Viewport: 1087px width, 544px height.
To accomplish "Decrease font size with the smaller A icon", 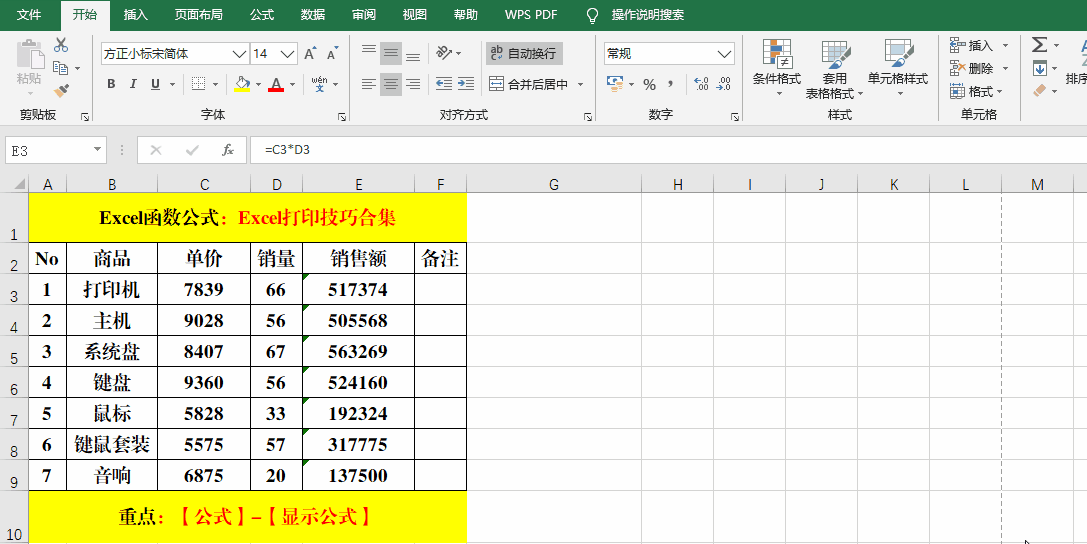I will [x=332, y=54].
